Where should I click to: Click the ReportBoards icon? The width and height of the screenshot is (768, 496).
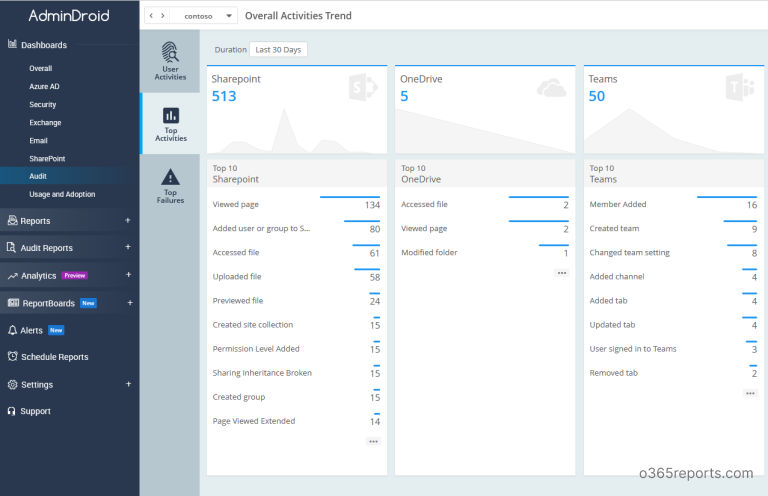(x=13, y=303)
